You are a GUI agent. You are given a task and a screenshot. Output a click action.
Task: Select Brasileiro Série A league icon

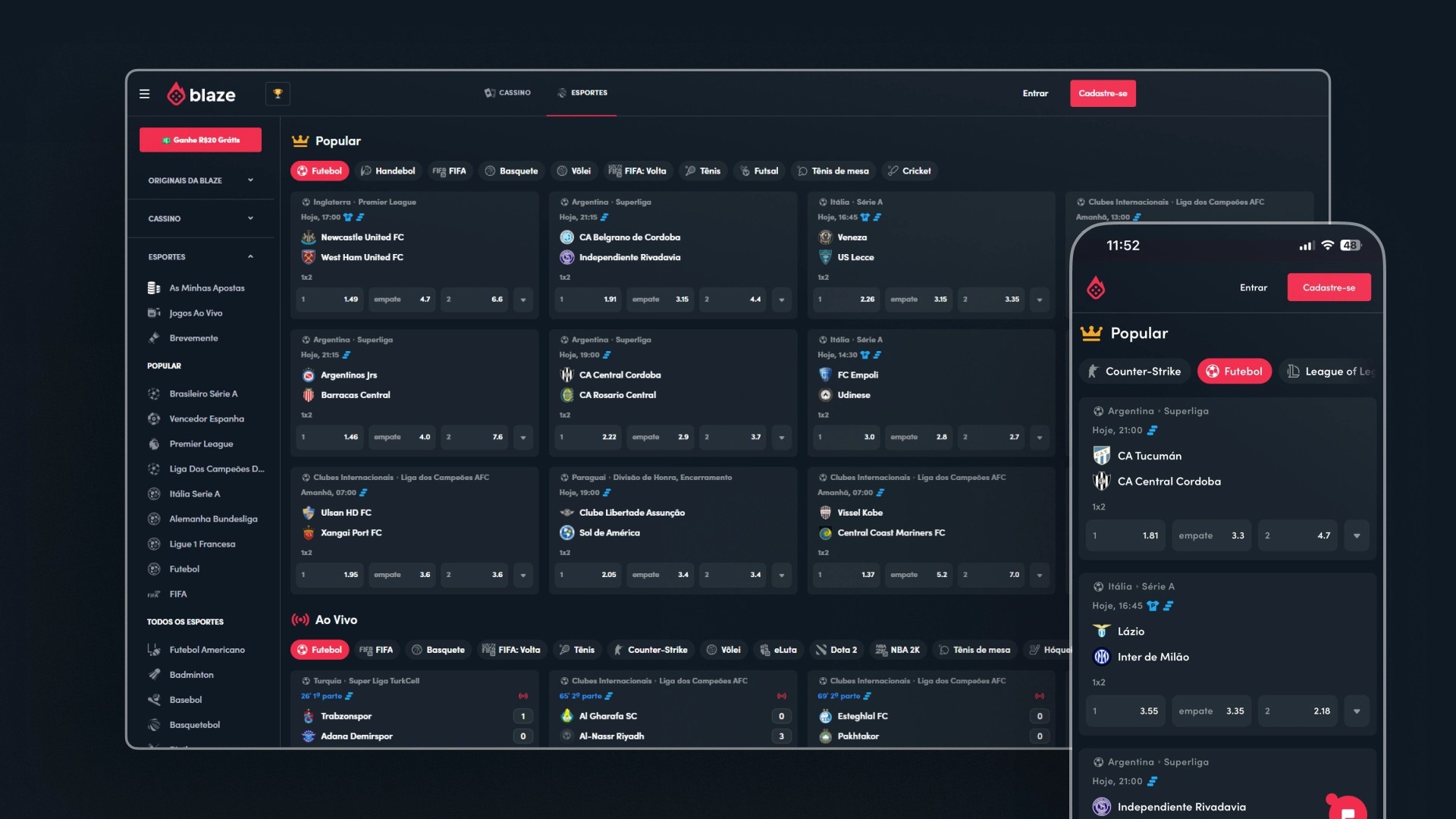154,394
